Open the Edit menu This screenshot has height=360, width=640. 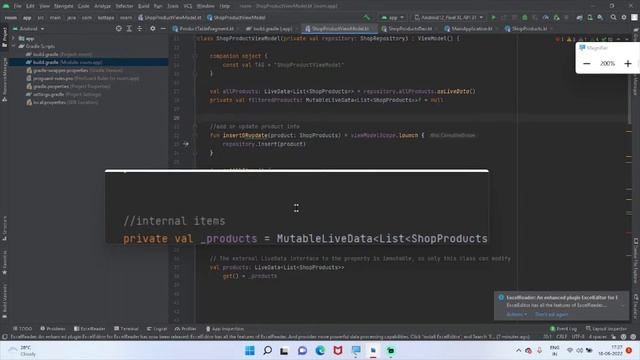pos(31,6)
